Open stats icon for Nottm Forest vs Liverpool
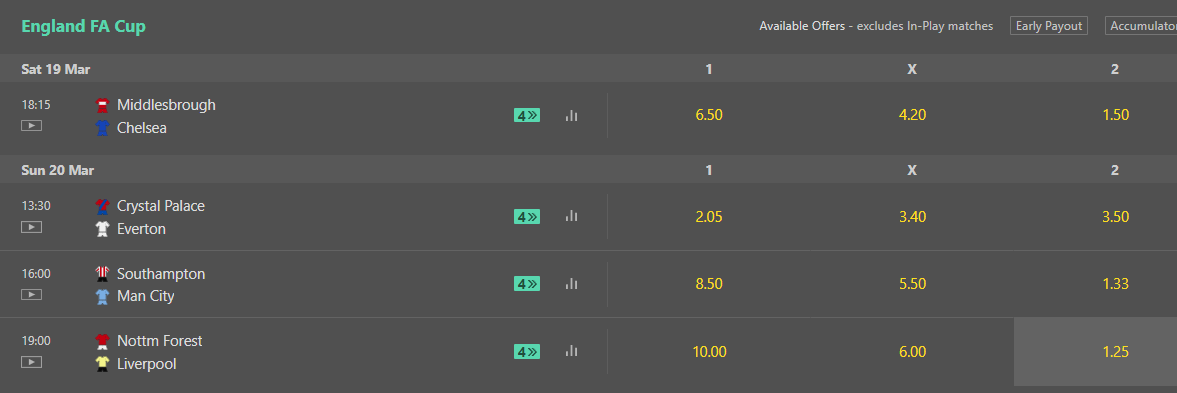Image resolution: width=1177 pixels, height=393 pixels. click(x=571, y=351)
